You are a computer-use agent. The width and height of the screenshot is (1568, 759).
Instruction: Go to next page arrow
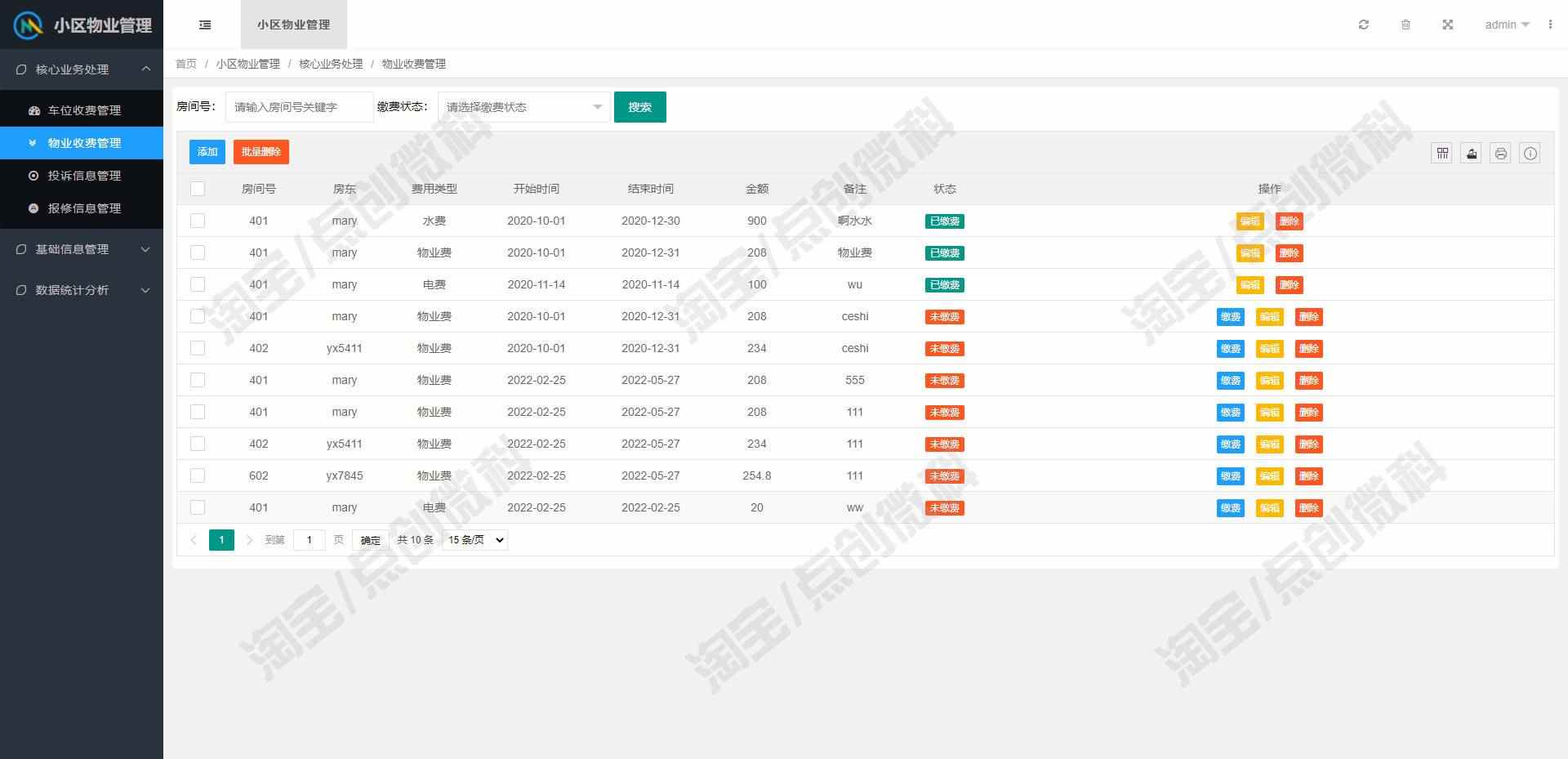(249, 540)
